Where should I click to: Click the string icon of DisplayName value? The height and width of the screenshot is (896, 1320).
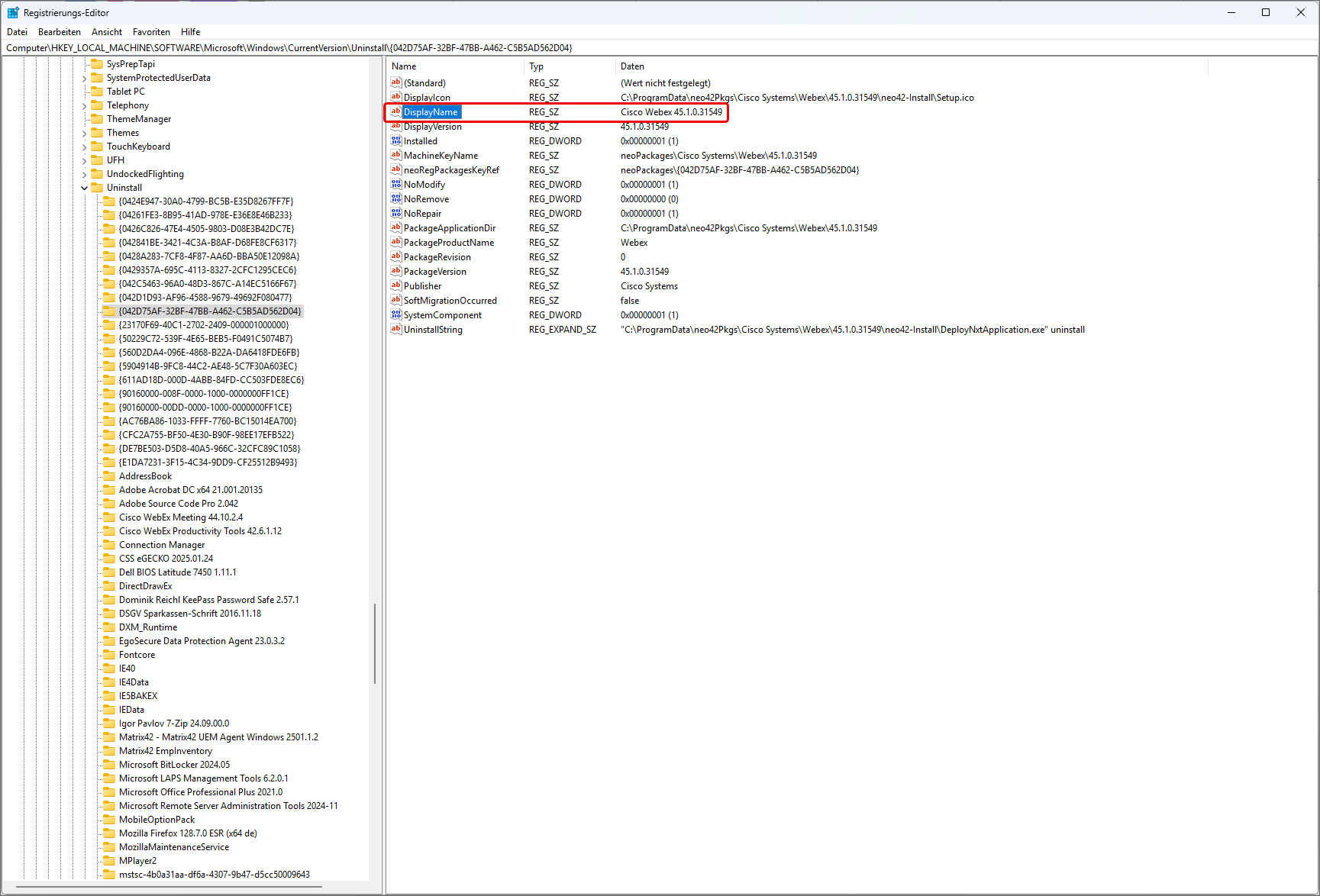pos(395,111)
